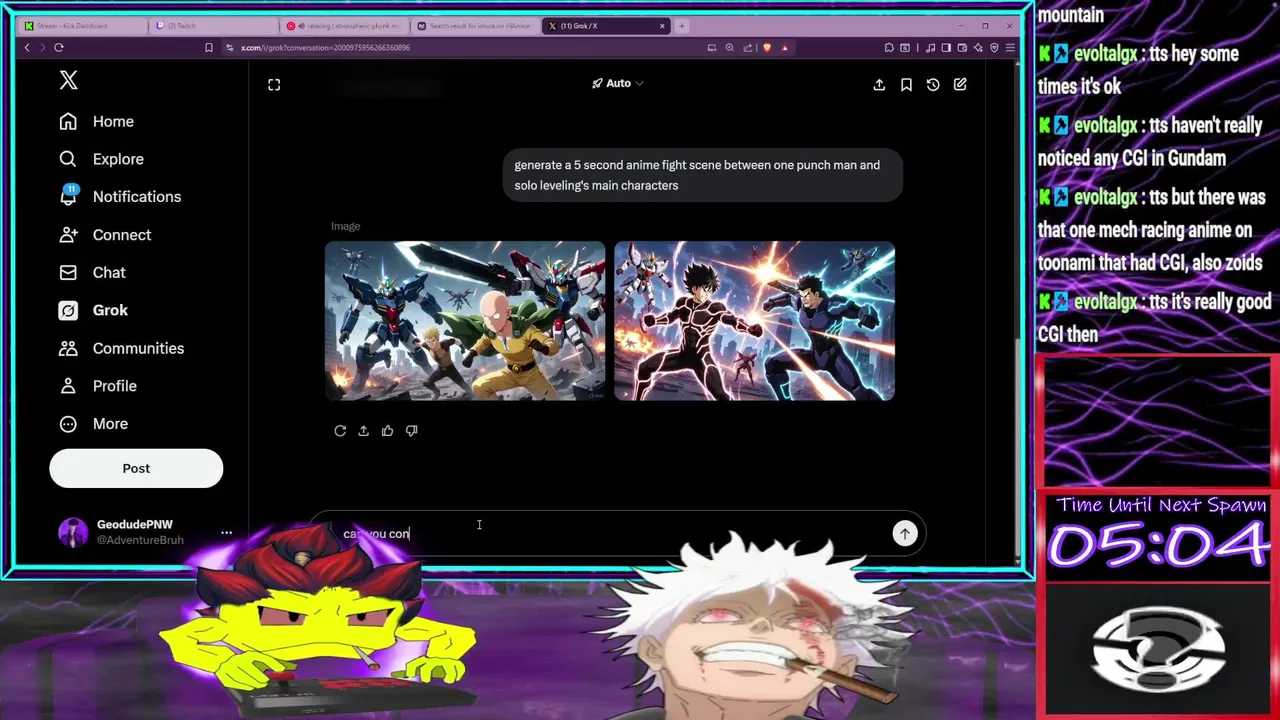Open the Auto model selector dropdown
The height and width of the screenshot is (720, 1280).
coord(617,83)
